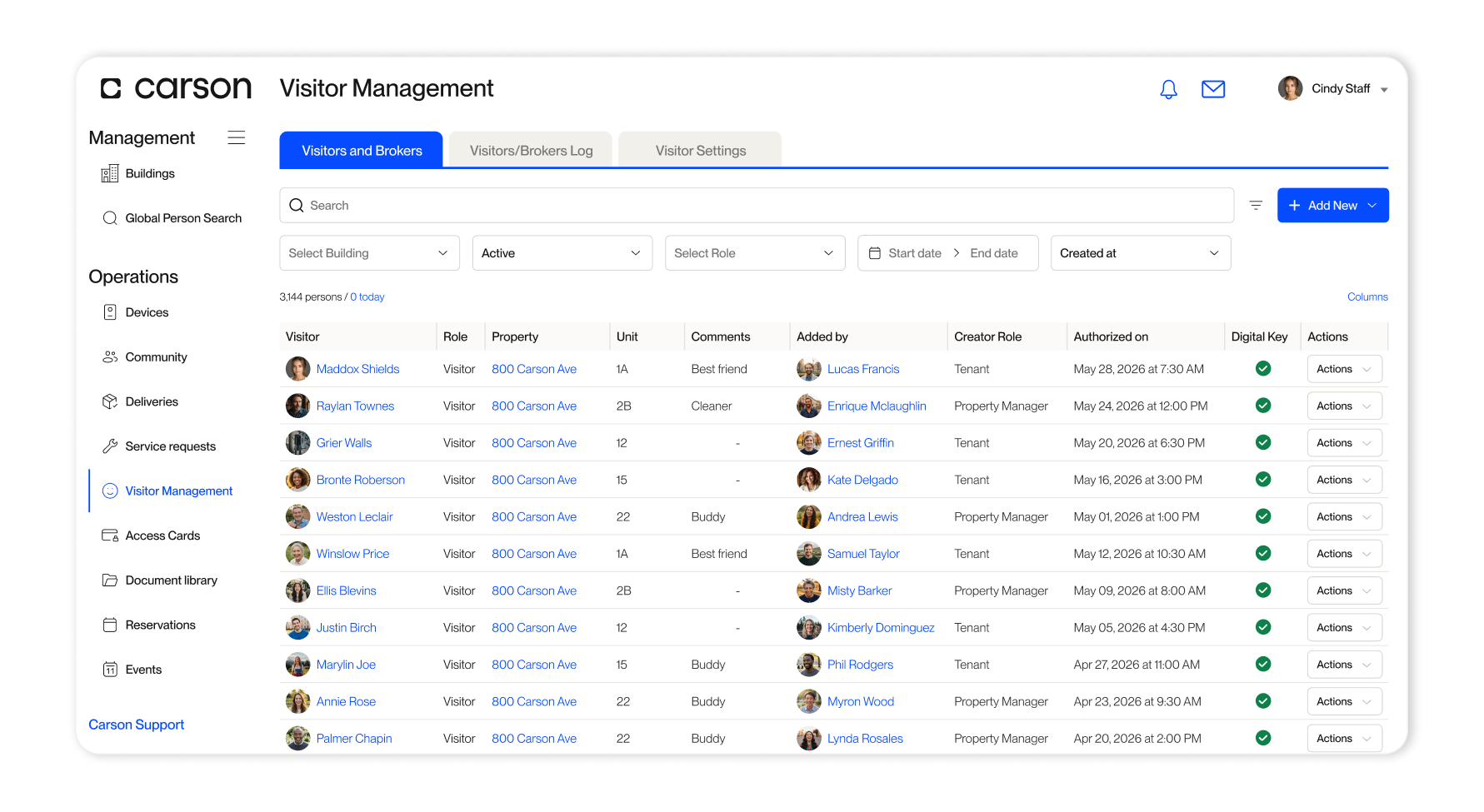Open Buildings in the sidebar menu
Image resolution: width=1484 pixels, height=812 pixels.
150,173
